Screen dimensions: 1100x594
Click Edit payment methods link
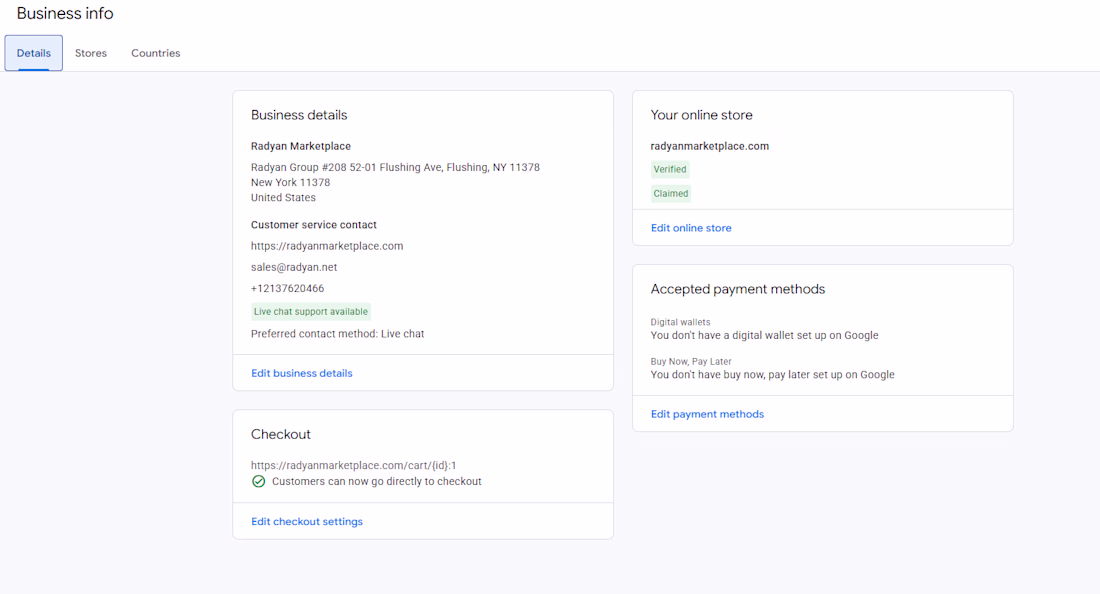pos(707,414)
